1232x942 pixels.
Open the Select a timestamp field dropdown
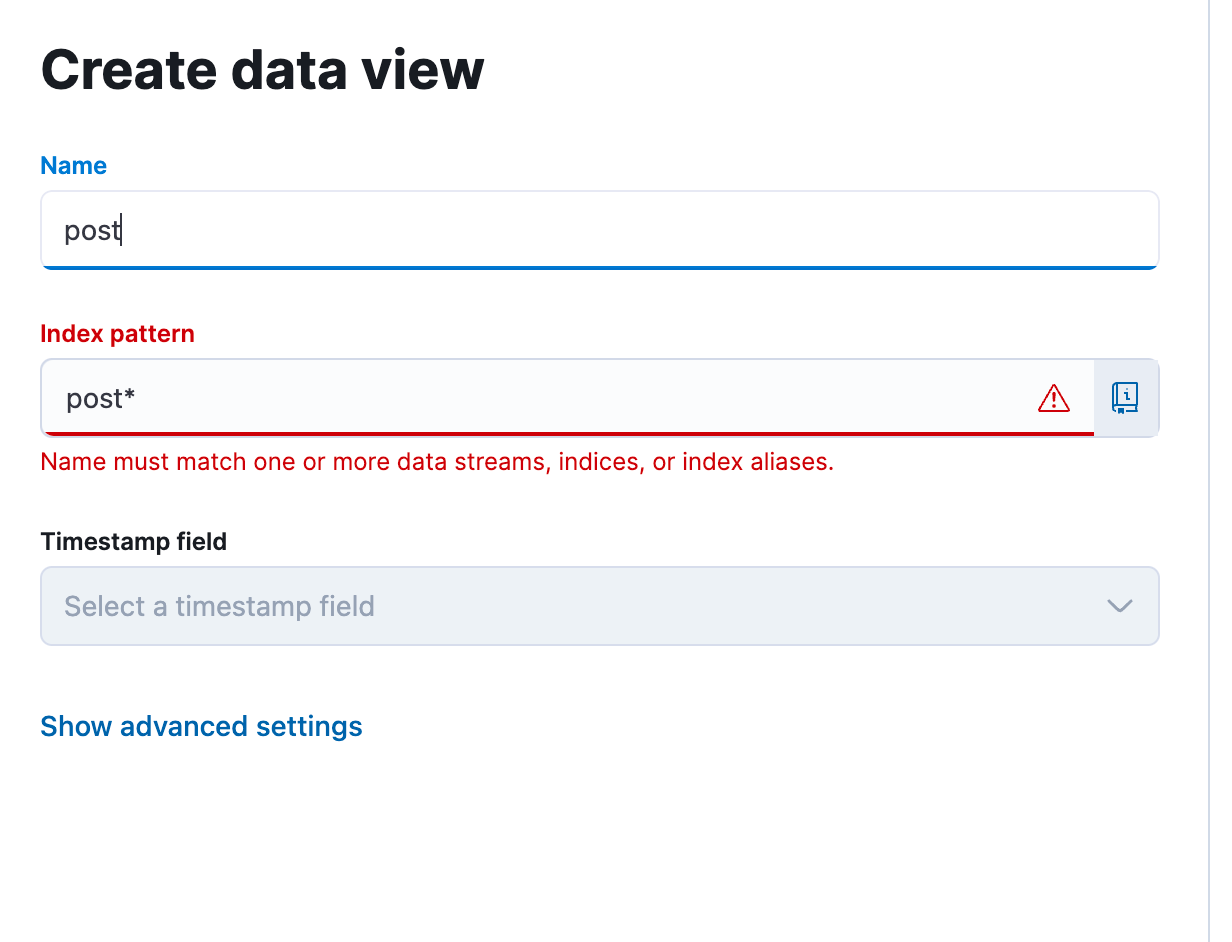598,606
